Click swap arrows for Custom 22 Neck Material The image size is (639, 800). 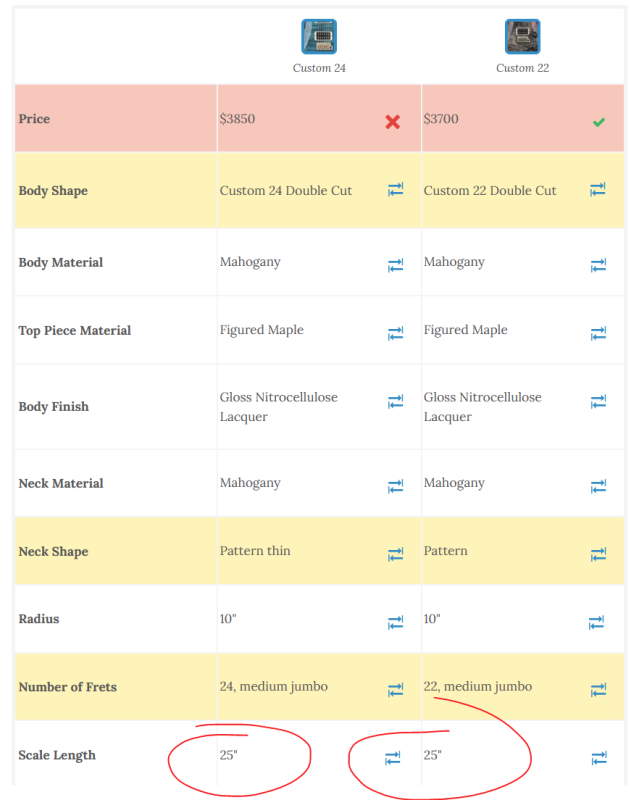598,486
